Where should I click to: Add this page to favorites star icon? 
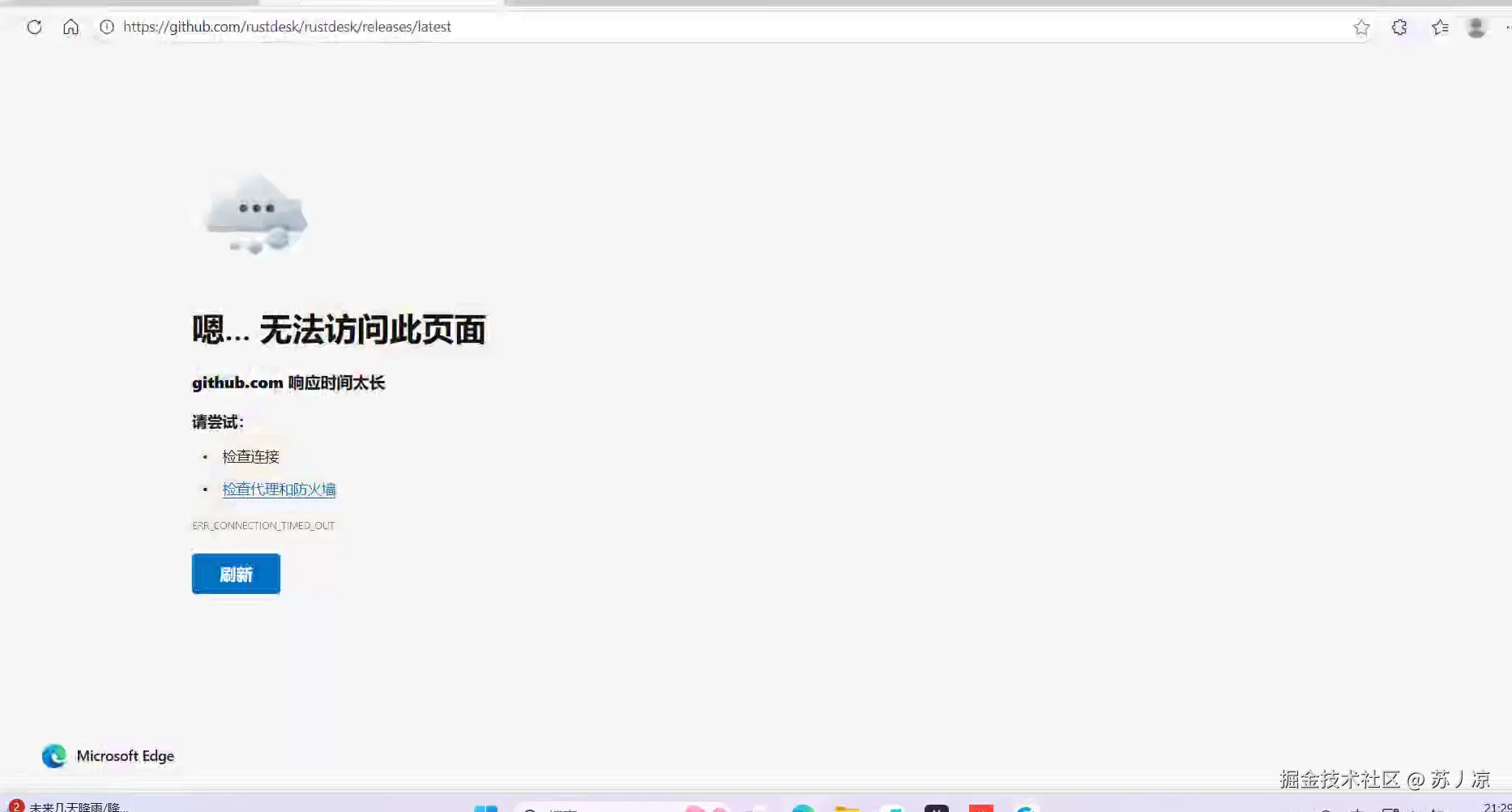click(x=1361, y=28)
